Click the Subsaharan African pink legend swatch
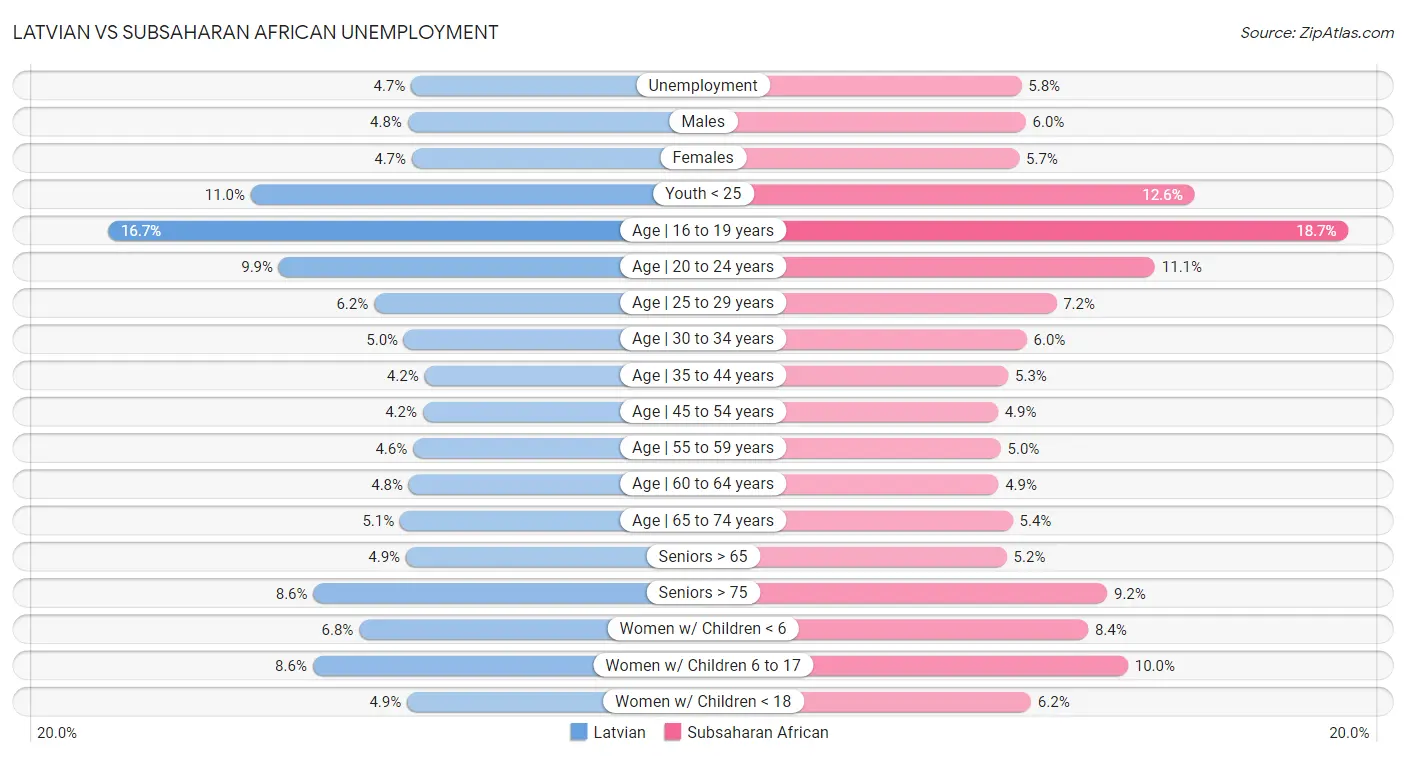The width and height of the screenshot is (1406, 757). coord(672,732)
